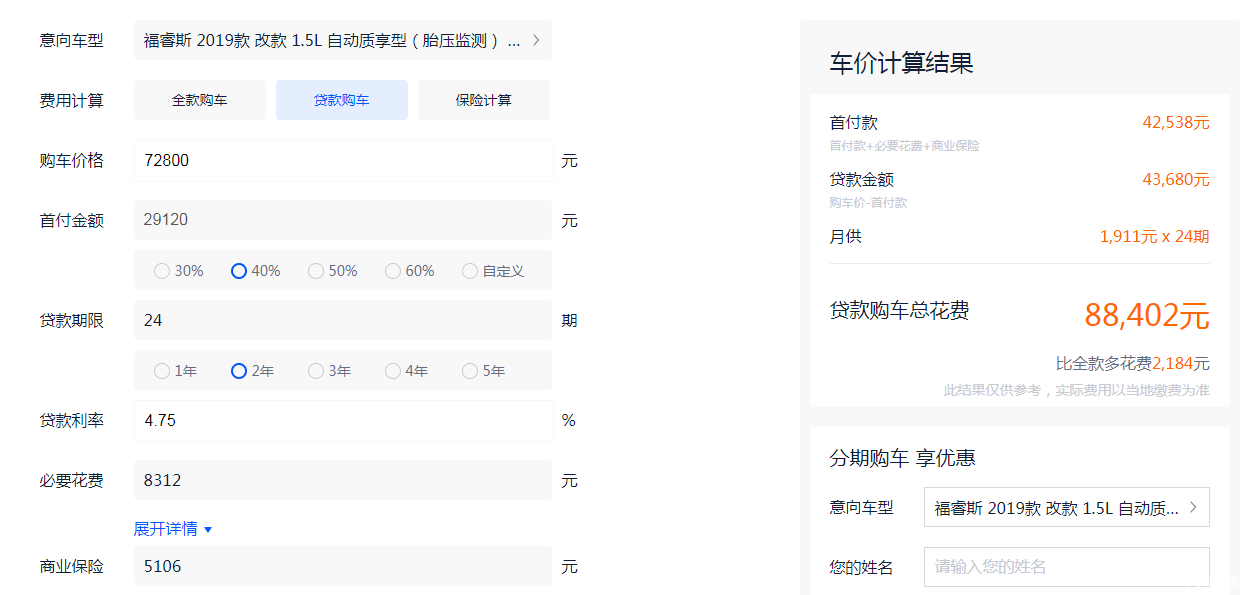Screen dimensions: 1245x595
Task: Select the 3年 loan term radio
Action: coord(316,371)
